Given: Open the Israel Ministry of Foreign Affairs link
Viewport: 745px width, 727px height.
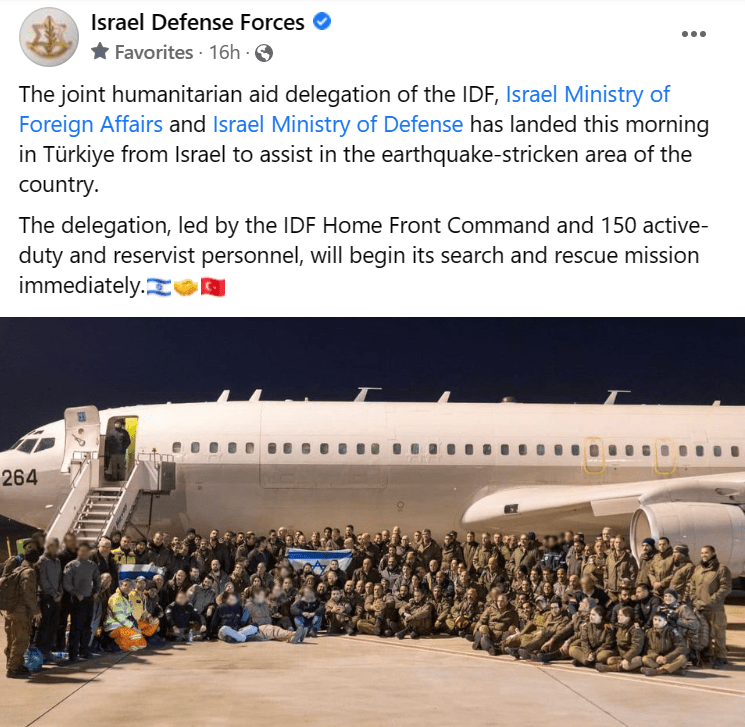Looking at the screenshot, I should coord(344,109).
